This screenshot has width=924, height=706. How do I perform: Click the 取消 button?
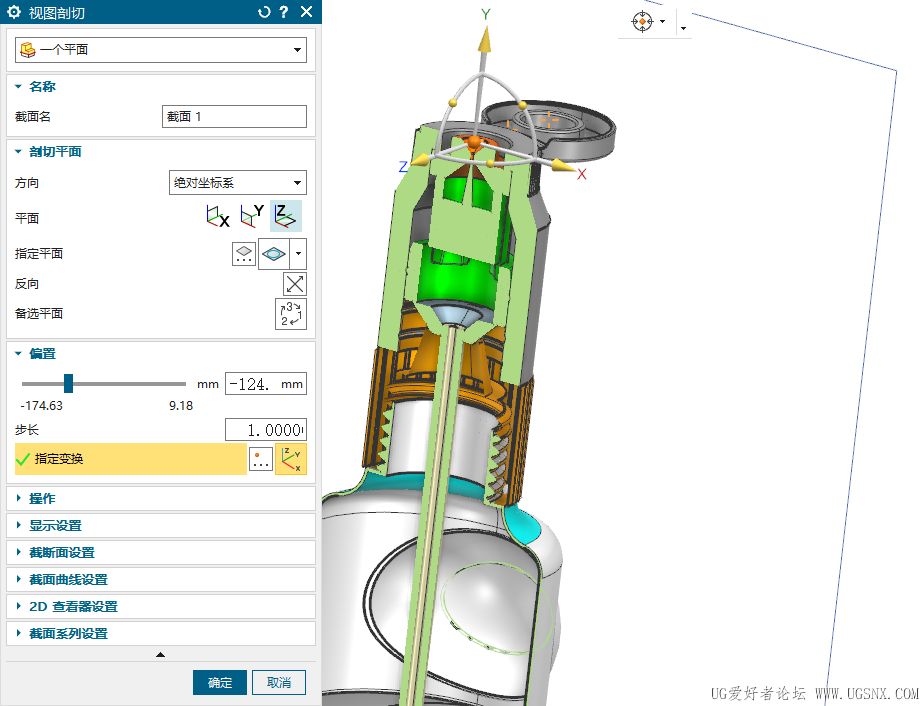pos(279,683)
